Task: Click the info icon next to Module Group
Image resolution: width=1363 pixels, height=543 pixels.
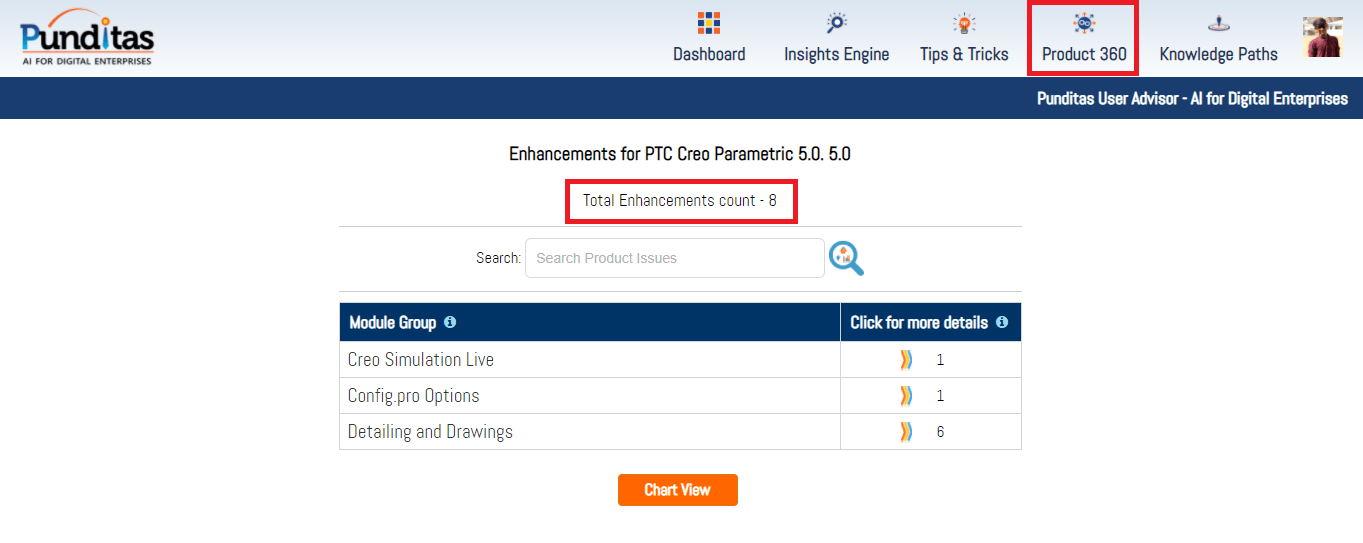Action: 450,322
